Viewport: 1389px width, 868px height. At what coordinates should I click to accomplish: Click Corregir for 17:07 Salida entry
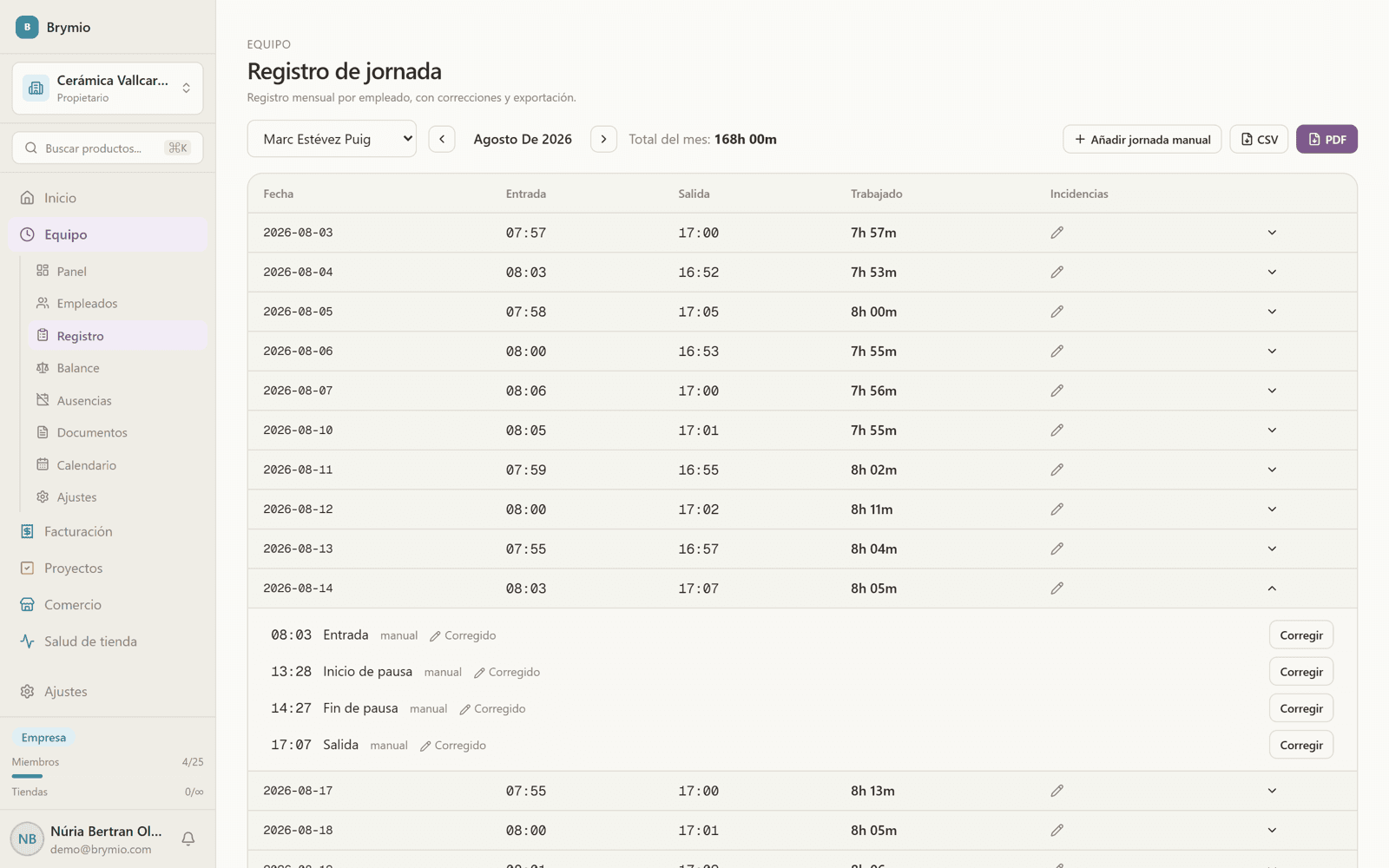(x=1301, y=745)
